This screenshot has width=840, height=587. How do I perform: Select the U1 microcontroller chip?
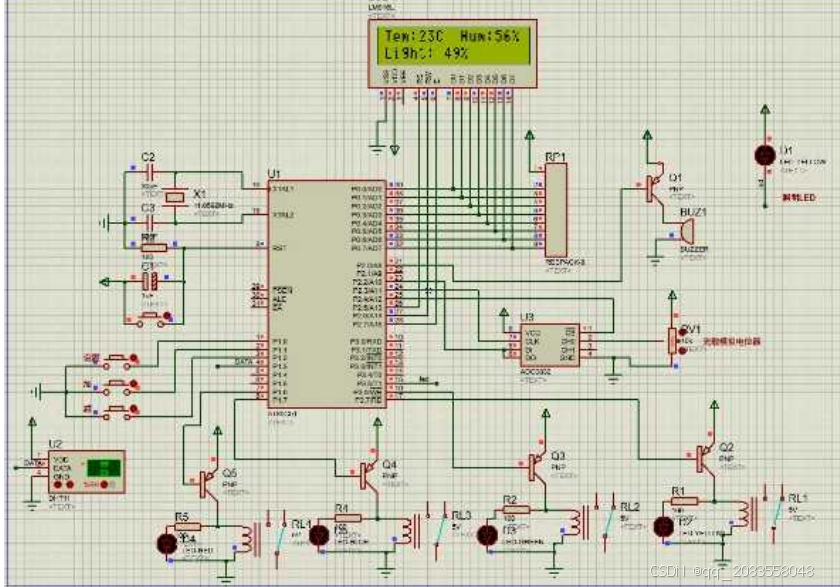pyautogui.click(x=327, y=294)
